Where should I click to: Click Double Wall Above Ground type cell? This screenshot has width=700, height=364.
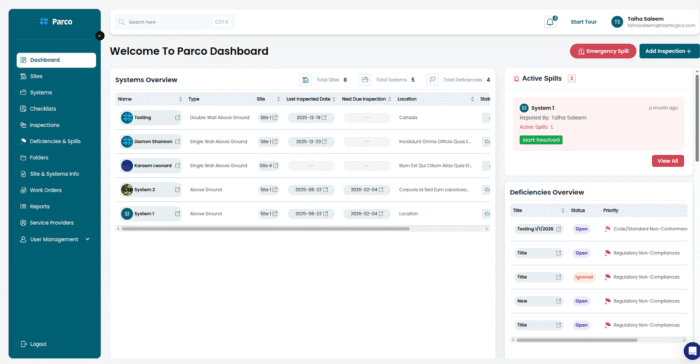pyautogui.click(x=220, y=117)
